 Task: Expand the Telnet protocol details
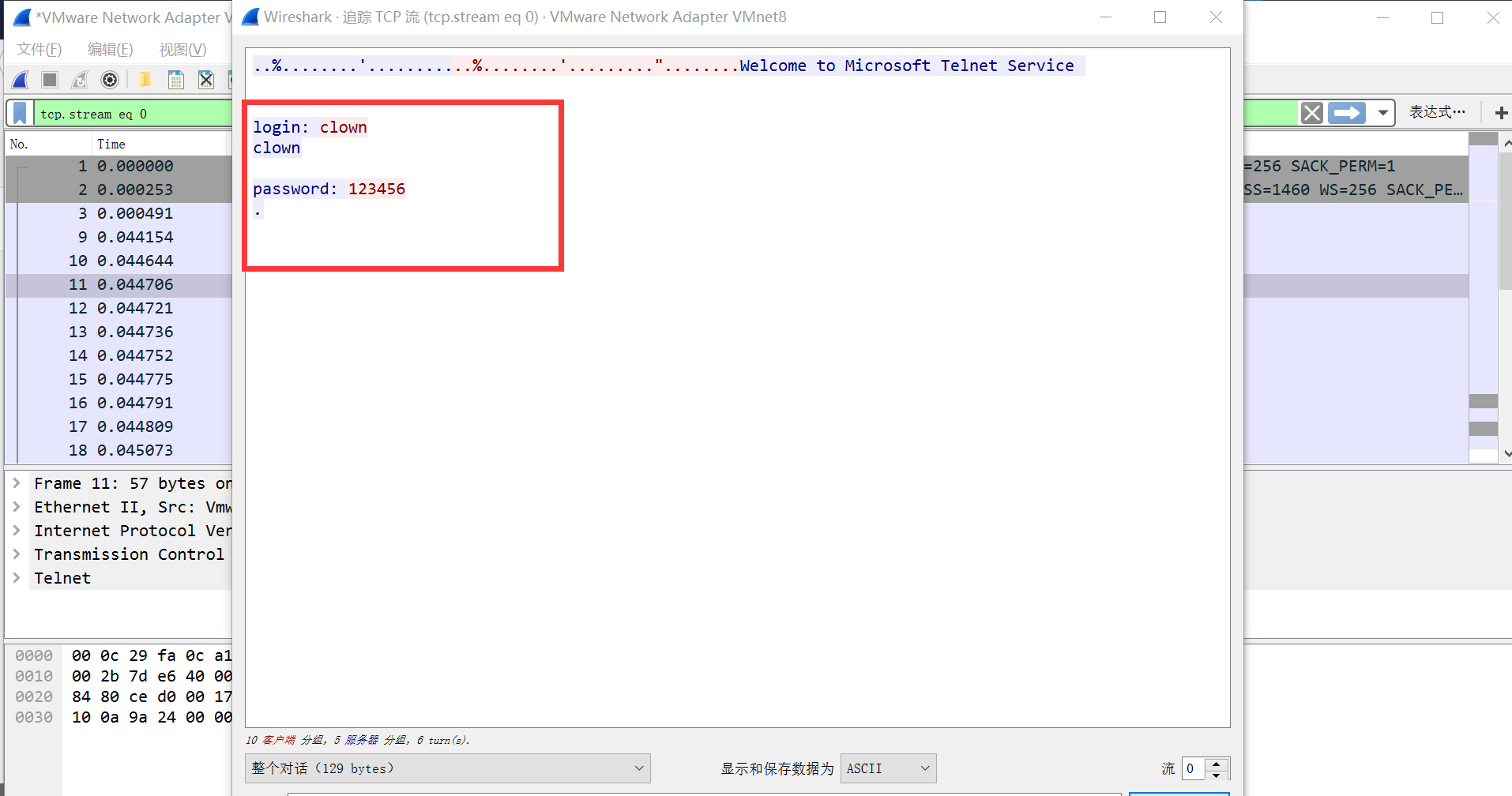pos(17,578)
